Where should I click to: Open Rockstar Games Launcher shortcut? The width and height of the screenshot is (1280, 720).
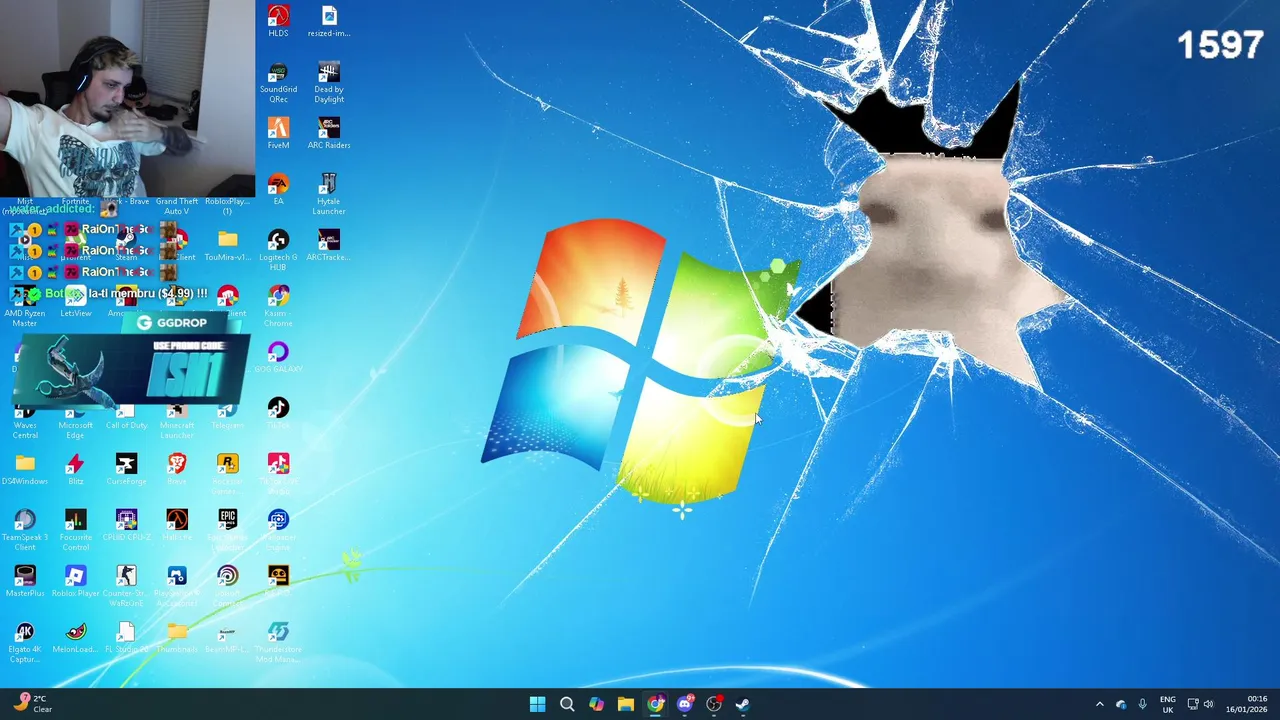click(228, 474)
